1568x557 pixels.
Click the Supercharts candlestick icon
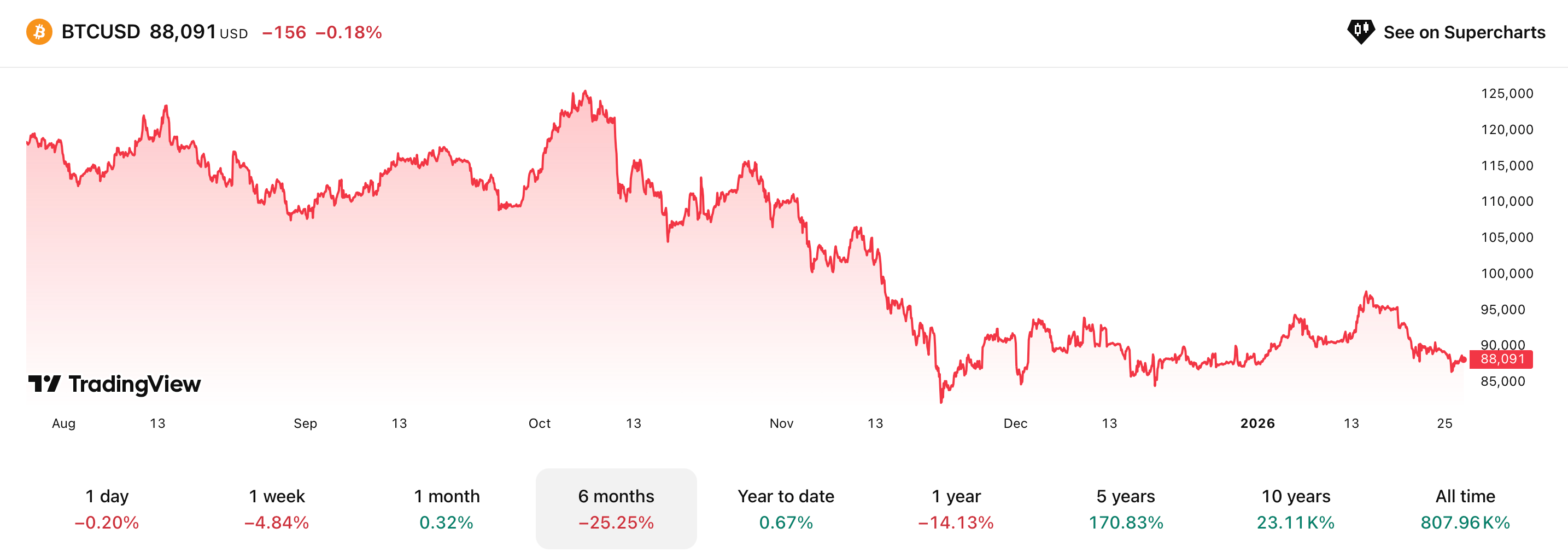click(x=1360, y=31)
